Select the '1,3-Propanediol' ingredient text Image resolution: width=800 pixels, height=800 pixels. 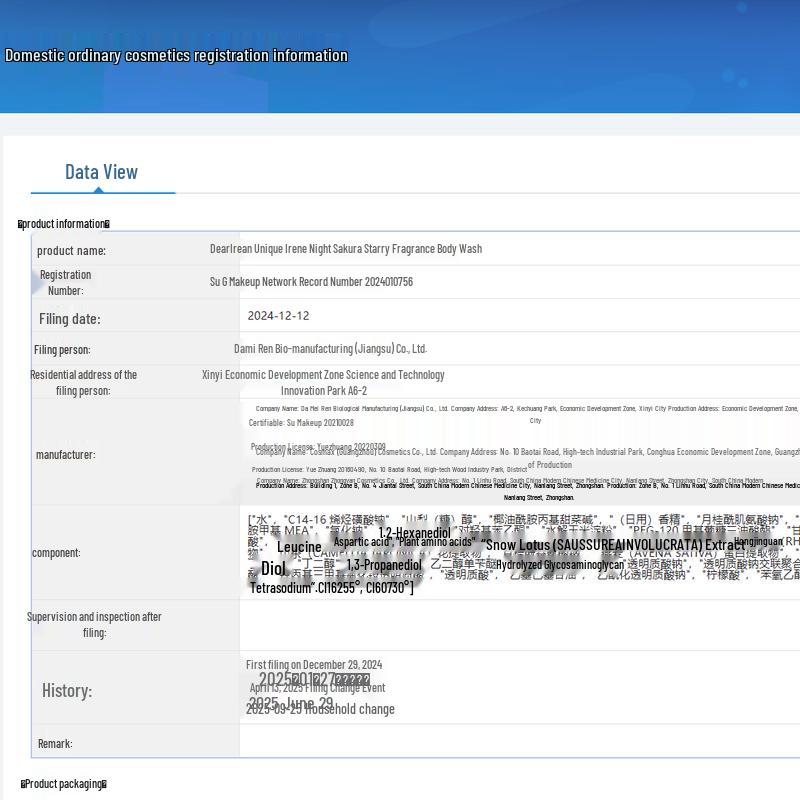coord(384,565)
